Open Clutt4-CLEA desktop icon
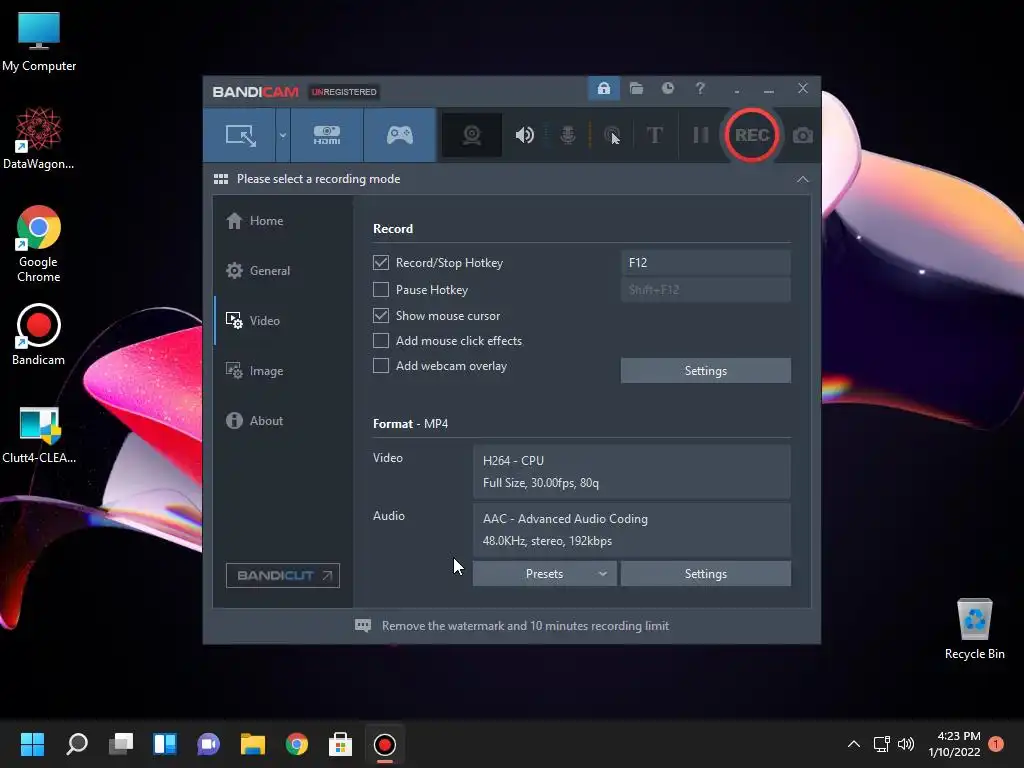Viewport: 1024px width, 768px height. 39,434
